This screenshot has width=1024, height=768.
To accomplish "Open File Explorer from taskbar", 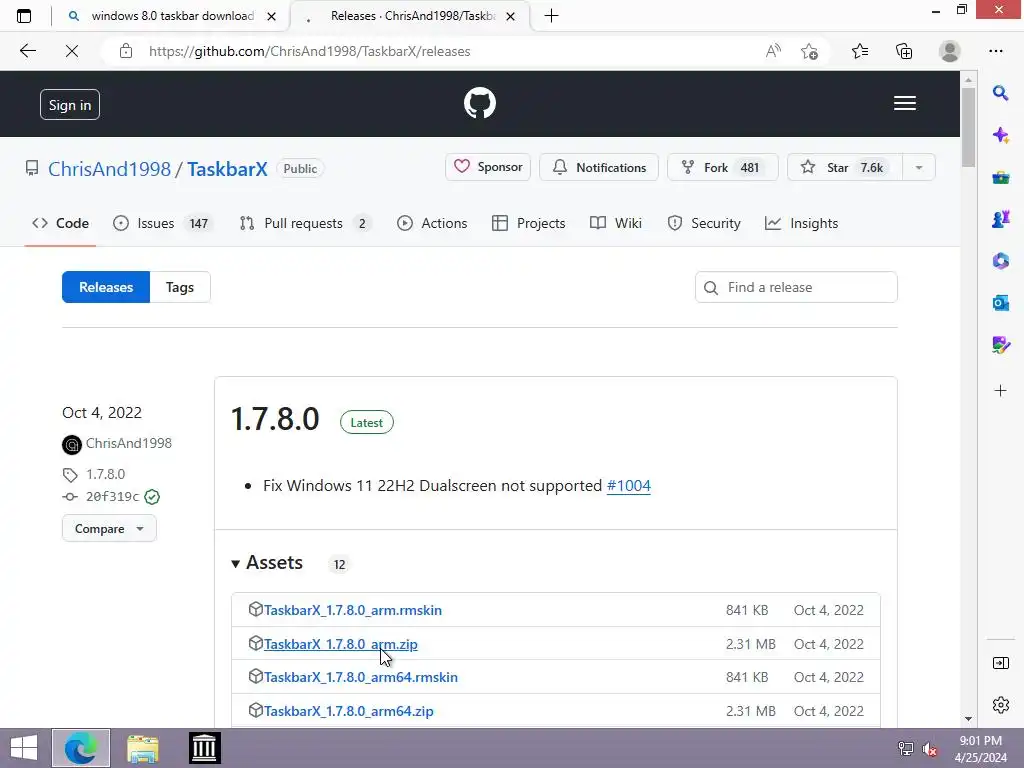I will pos(142,748).
